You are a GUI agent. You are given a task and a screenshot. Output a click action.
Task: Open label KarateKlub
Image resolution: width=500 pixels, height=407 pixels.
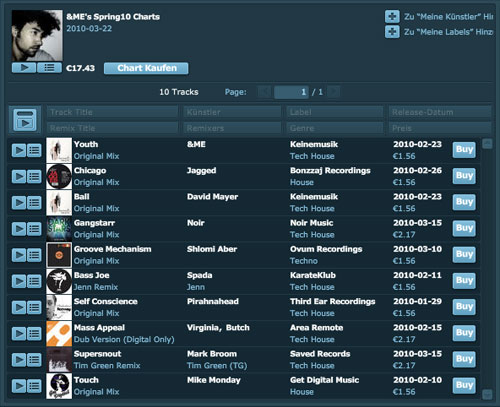coord(313,275)
